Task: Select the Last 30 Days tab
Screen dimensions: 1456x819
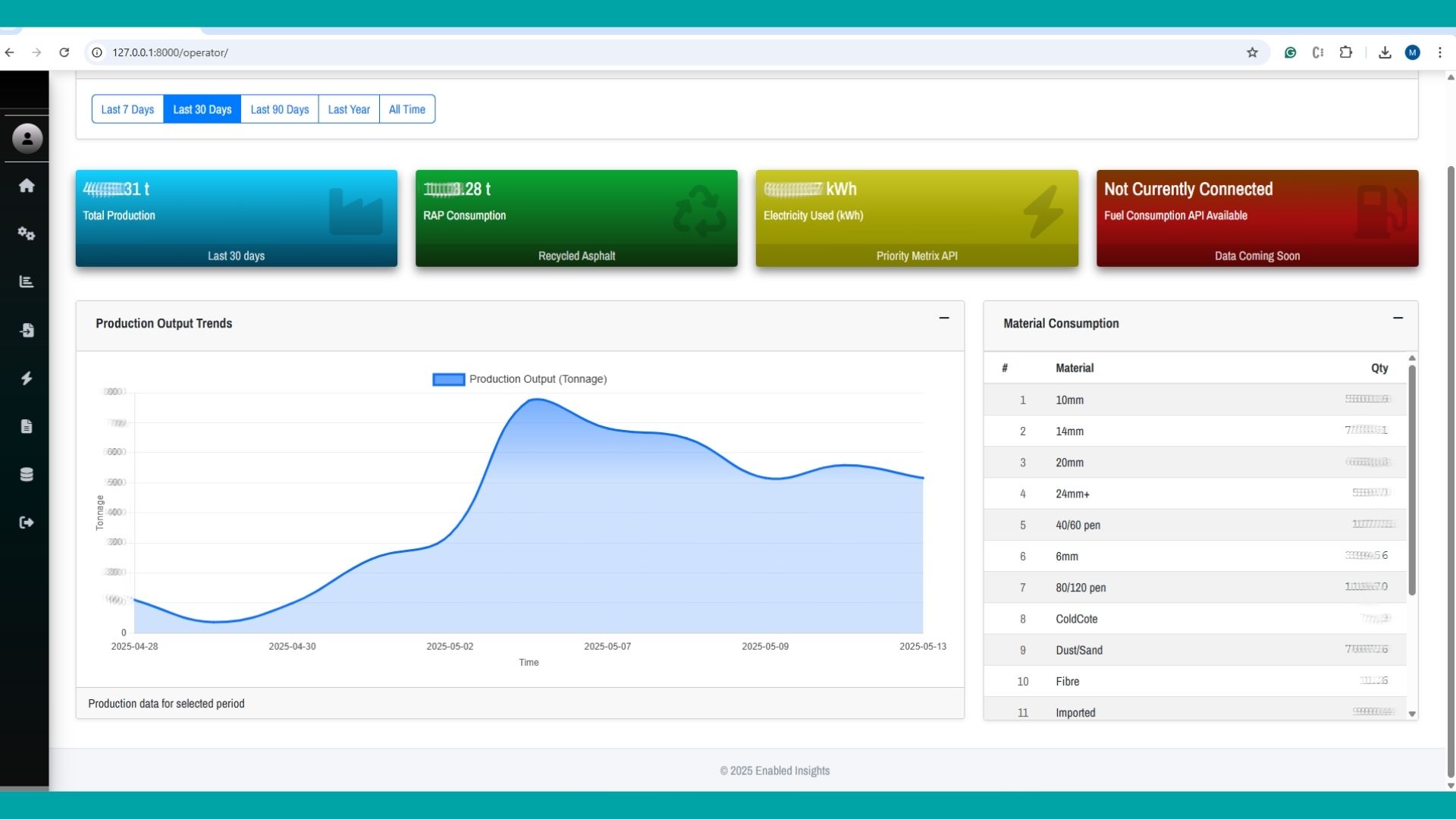Action: 202,109
